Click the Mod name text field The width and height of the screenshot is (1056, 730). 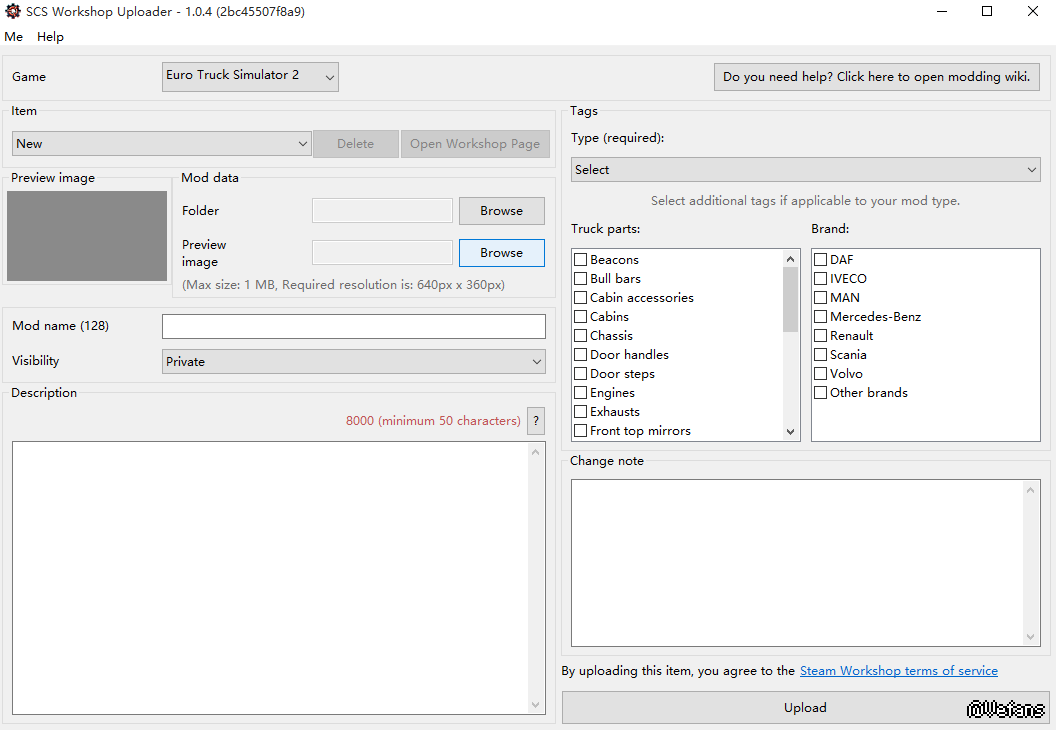(353, 326)
